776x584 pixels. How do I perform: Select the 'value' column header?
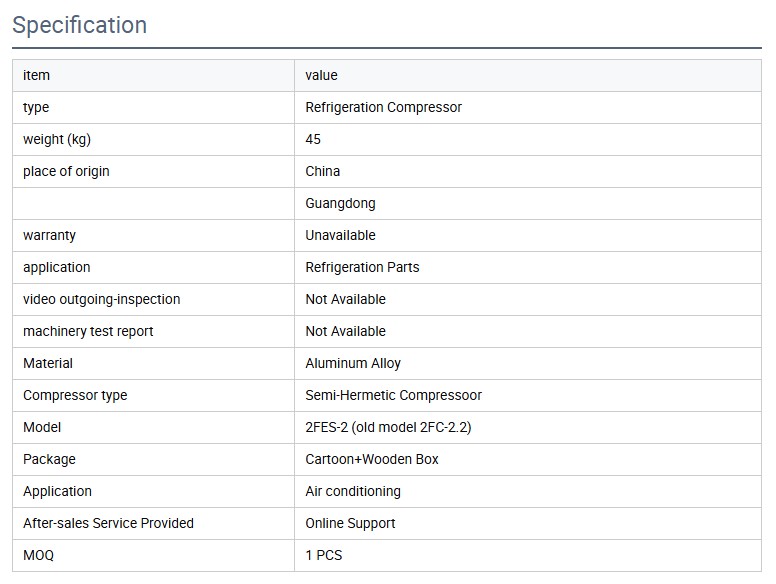click(x=321, y=75)
